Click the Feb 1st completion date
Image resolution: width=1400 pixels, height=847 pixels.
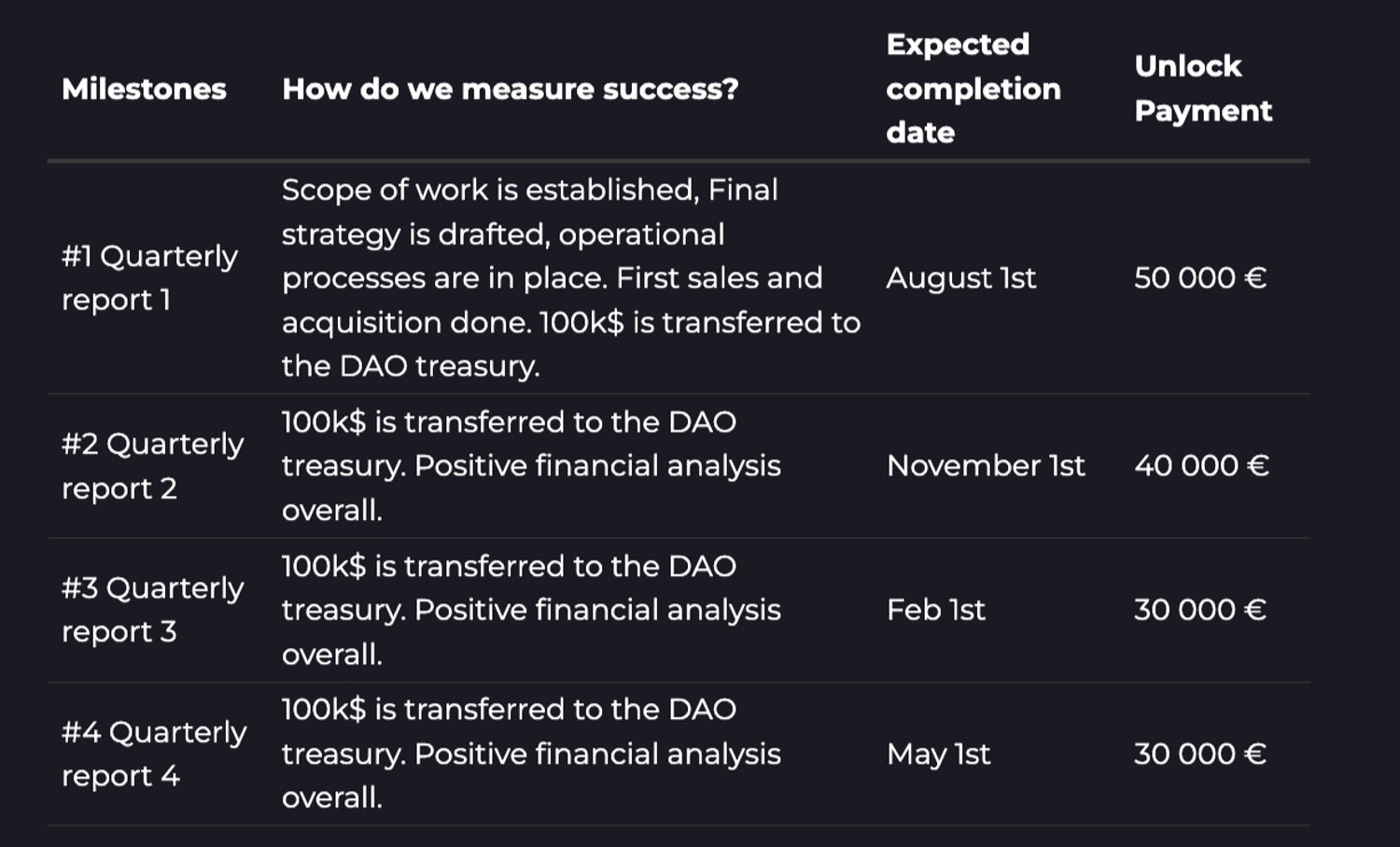point(935,609)
